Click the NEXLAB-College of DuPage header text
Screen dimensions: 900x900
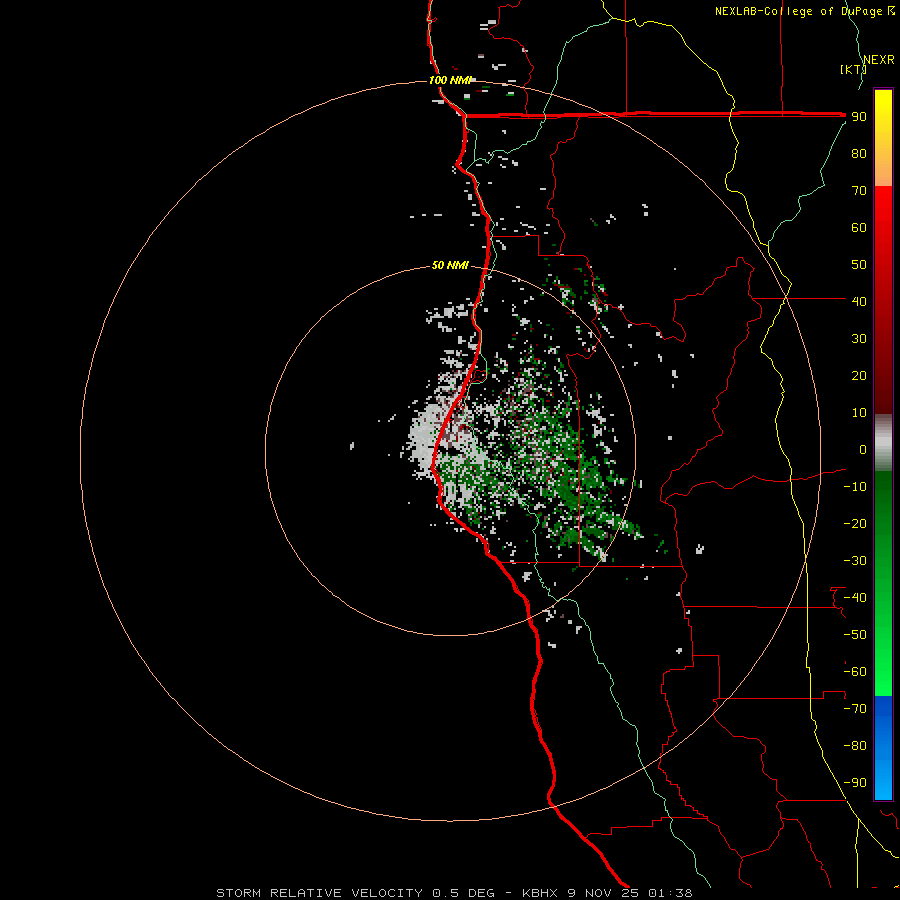798,11
